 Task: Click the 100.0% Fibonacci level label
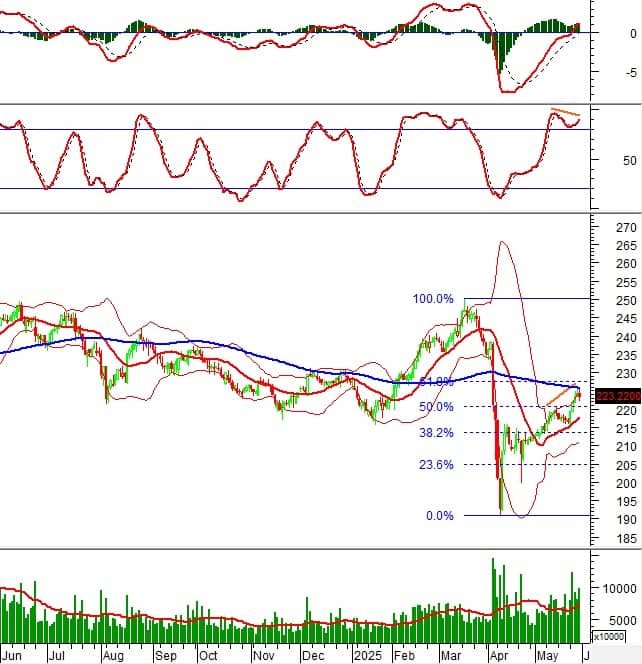click(x=433, y=299)
